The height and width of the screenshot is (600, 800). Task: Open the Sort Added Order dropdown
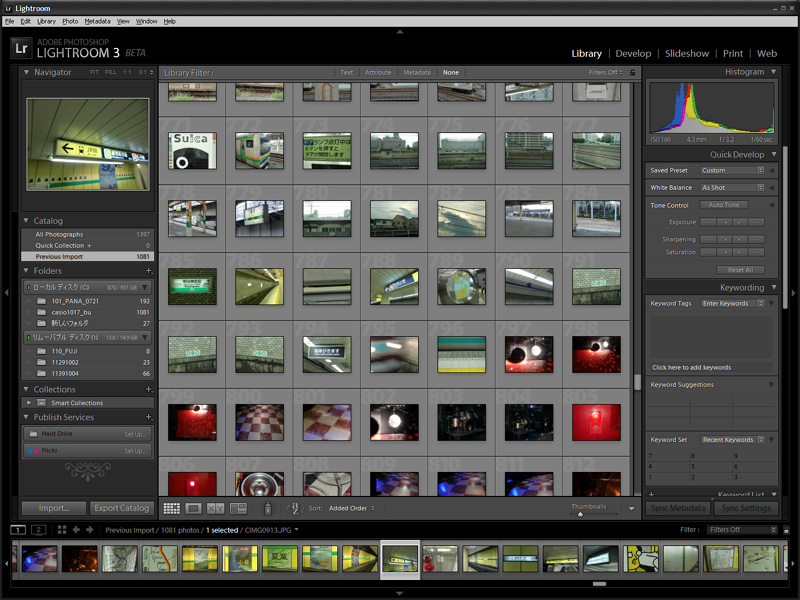(x=350, y=508)
